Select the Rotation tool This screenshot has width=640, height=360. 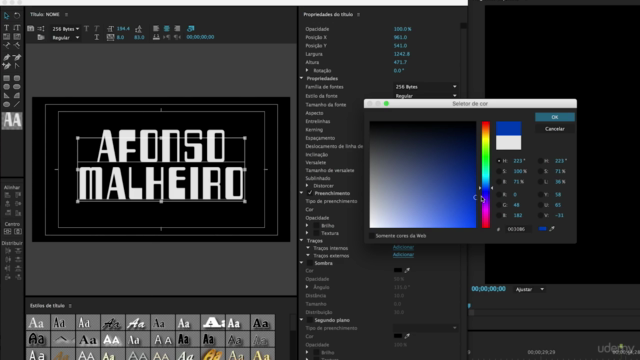[17, 16]
